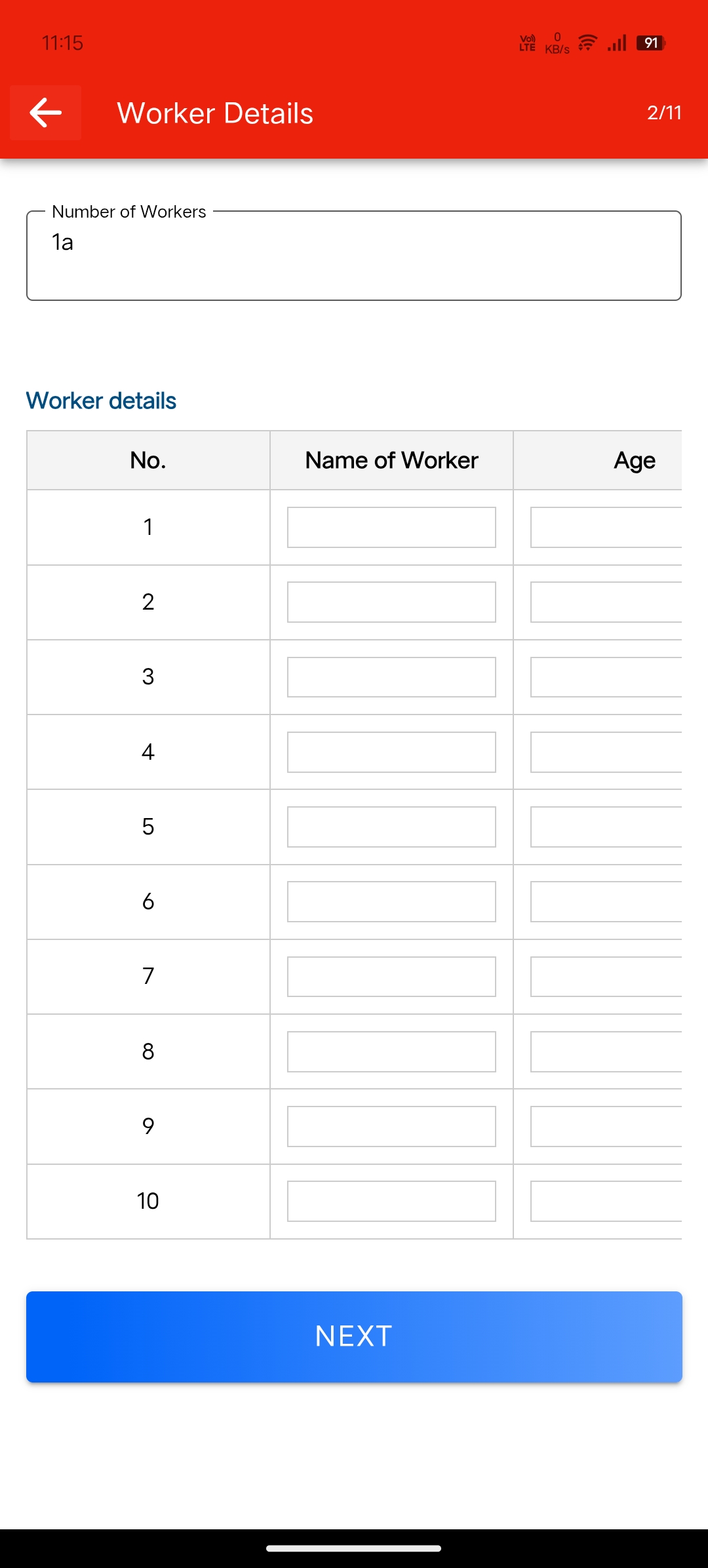This screenshot has width=708, height=1568.
Task: Tap the cellular signal strength icon
Action: (617, 43)
